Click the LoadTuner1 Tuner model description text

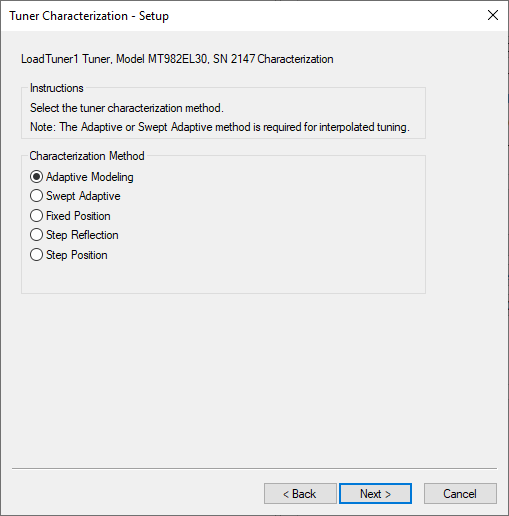[177, 59]
